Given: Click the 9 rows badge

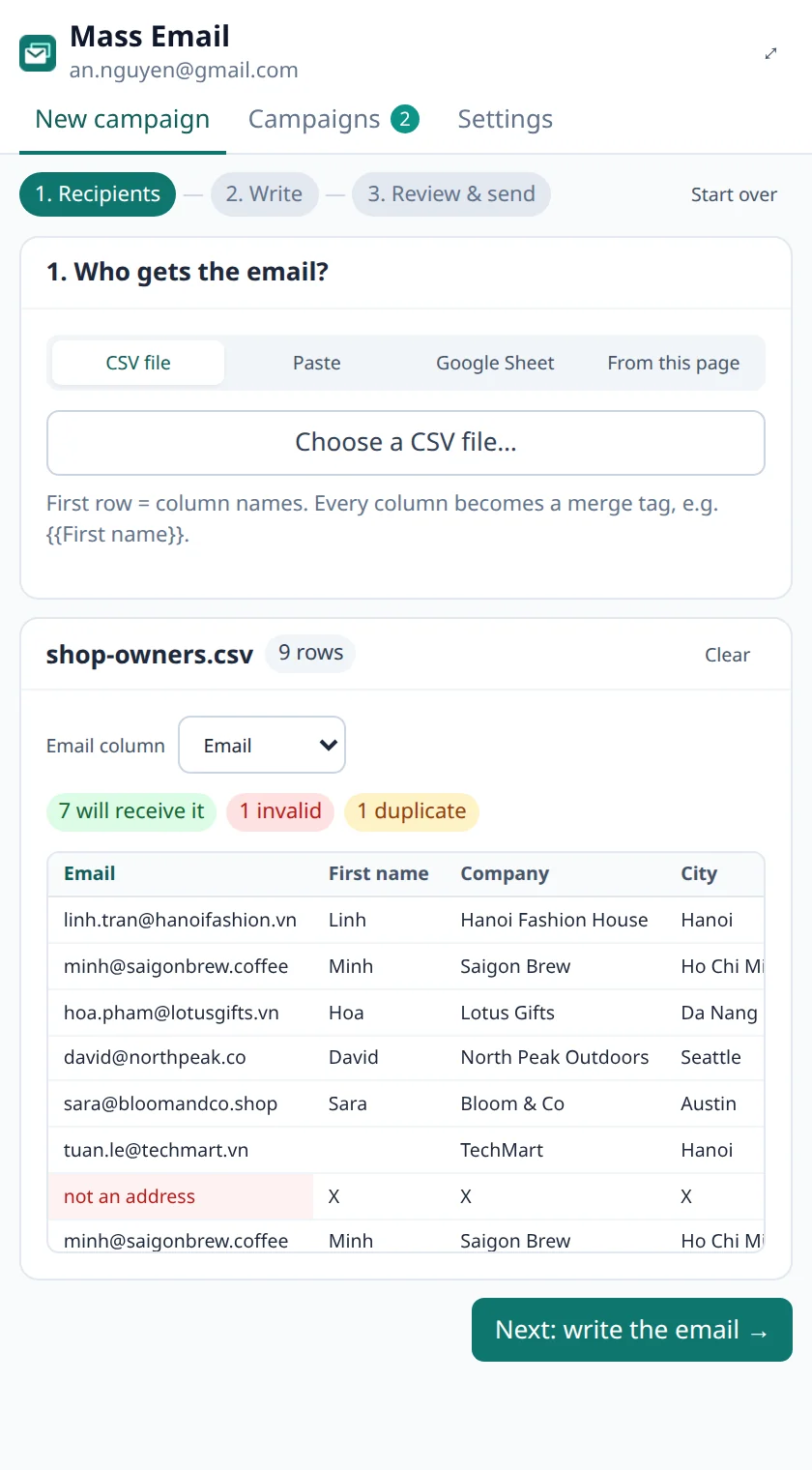Looking at the screenshot, I should (311, 653).
